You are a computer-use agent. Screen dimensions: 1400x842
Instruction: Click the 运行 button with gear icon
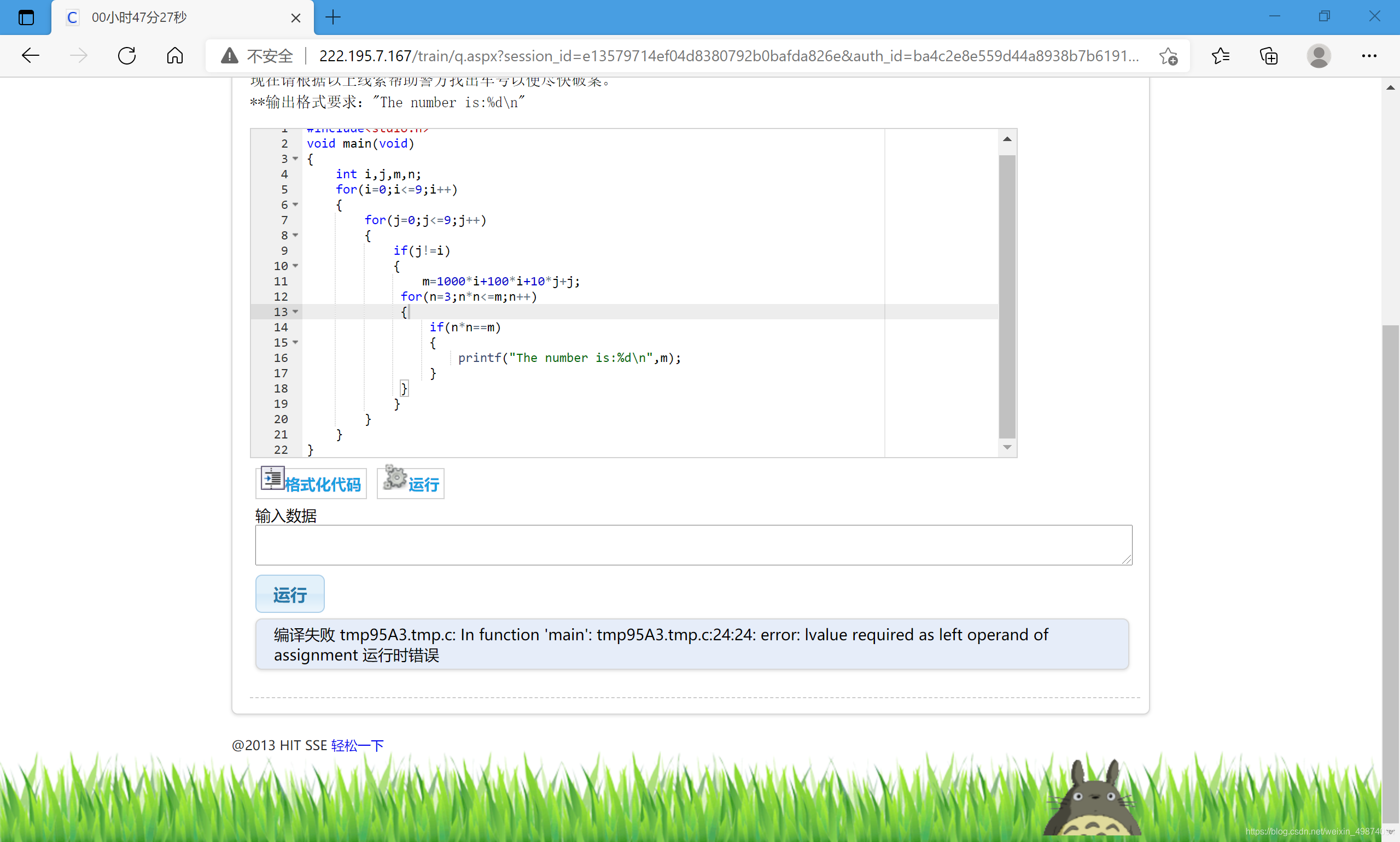(411, 483)
